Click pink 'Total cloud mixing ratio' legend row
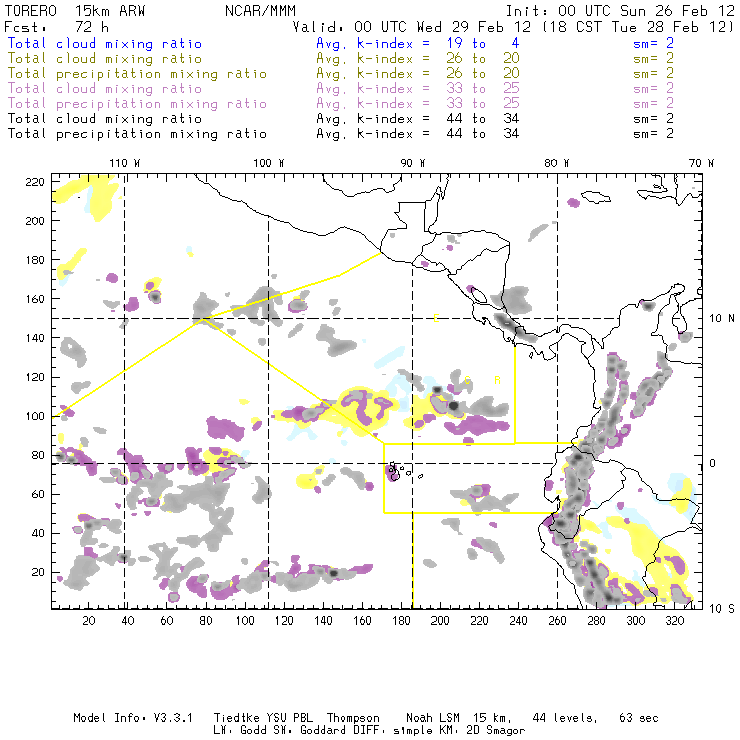Screen dimensions: 740x740 (x=105, y=89)
